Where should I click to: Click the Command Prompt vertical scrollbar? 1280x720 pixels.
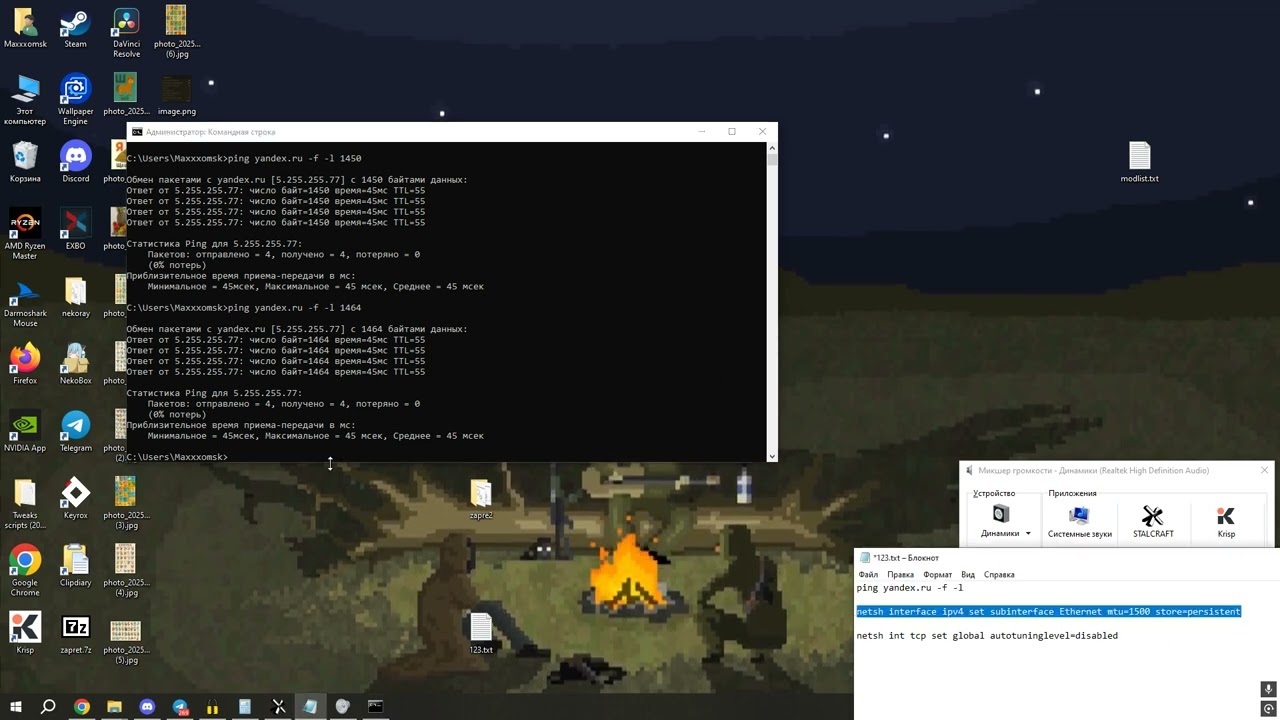coord(772,301)
